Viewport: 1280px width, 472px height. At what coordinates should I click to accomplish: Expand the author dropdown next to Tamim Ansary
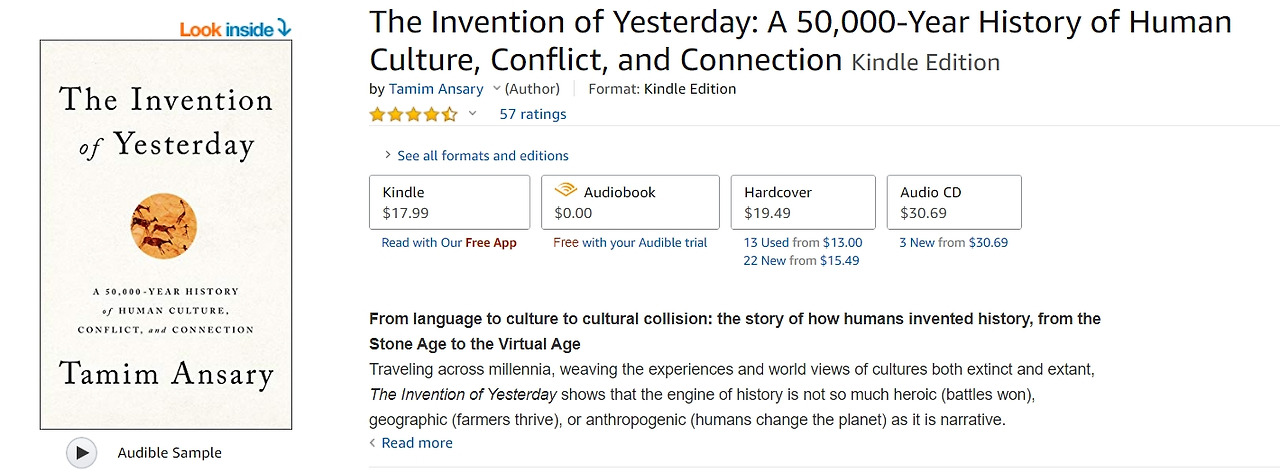click(x=497, y=89)
